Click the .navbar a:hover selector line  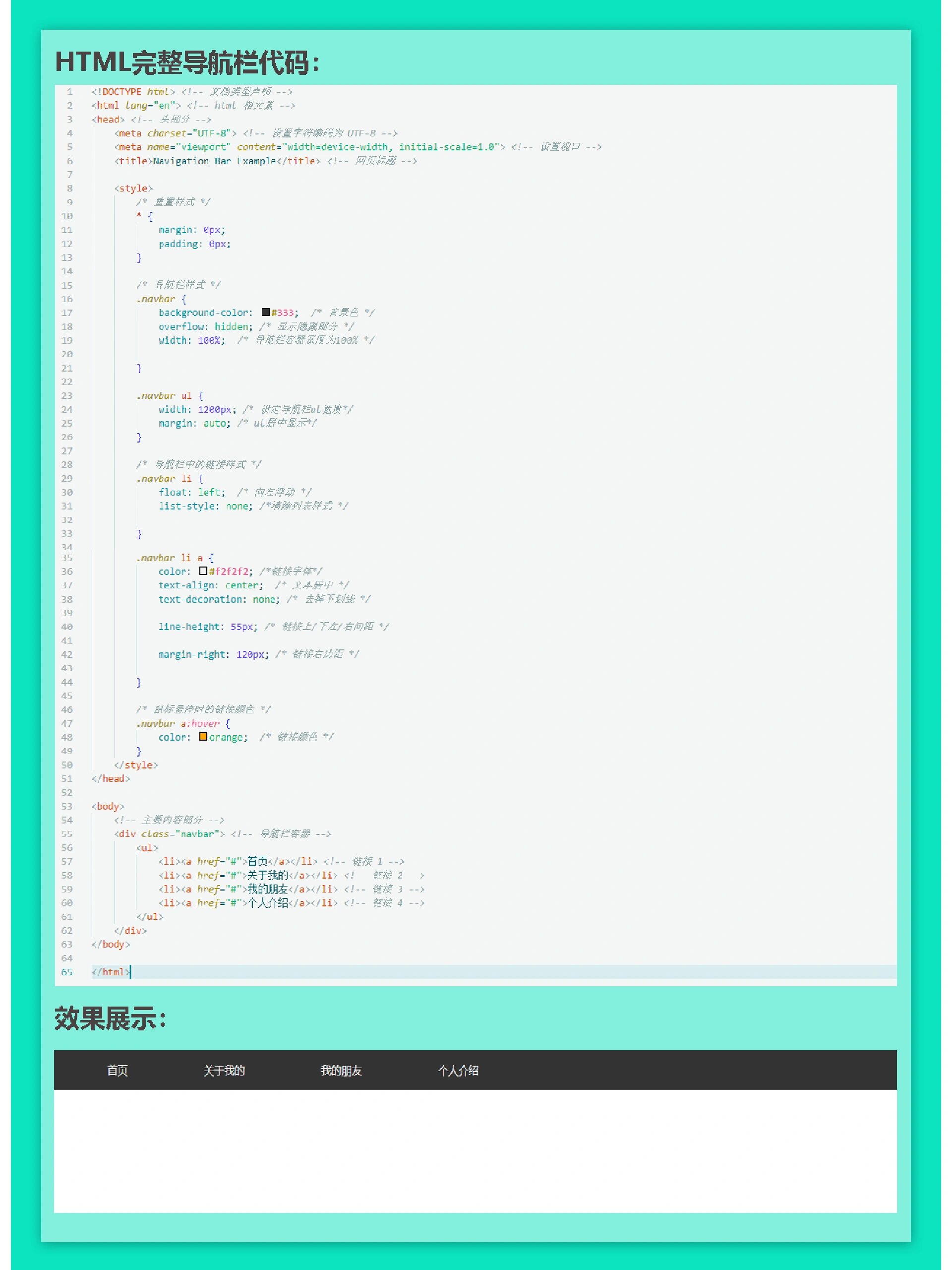183,723
